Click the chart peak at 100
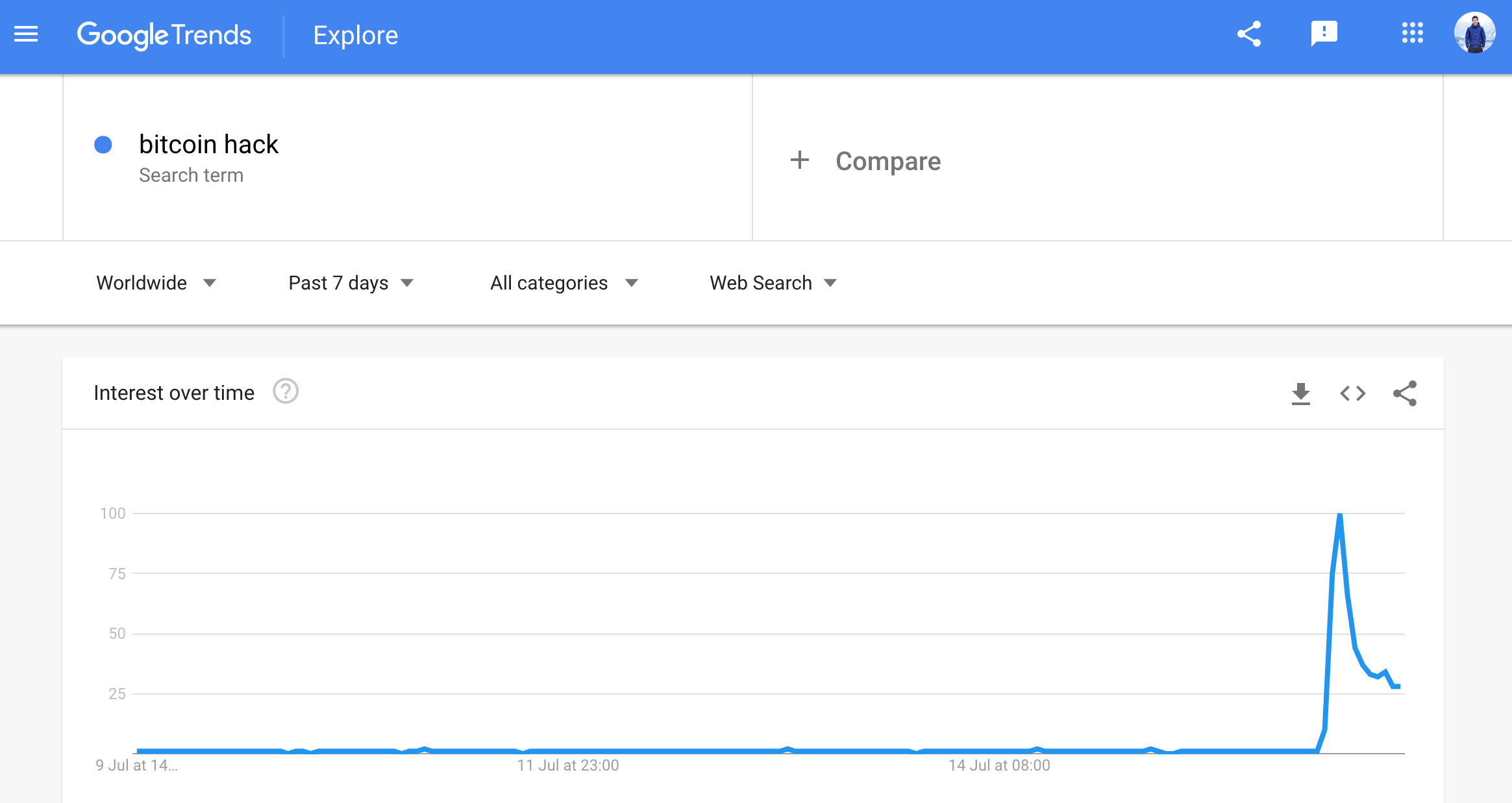The height and width of the screenshot is (803, 1512). (x=1339, y=515)
